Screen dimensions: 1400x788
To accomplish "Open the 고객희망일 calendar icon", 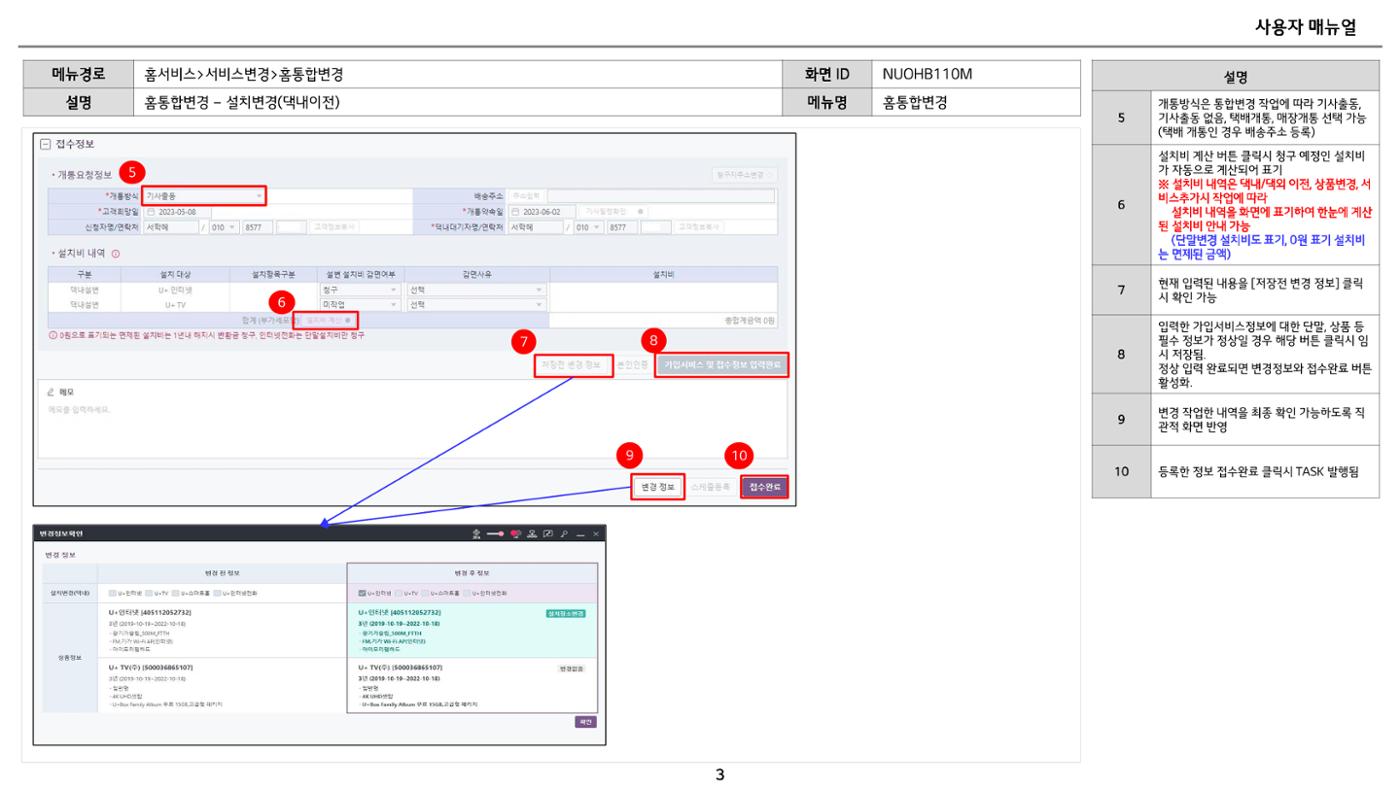I will coord(151,212).
